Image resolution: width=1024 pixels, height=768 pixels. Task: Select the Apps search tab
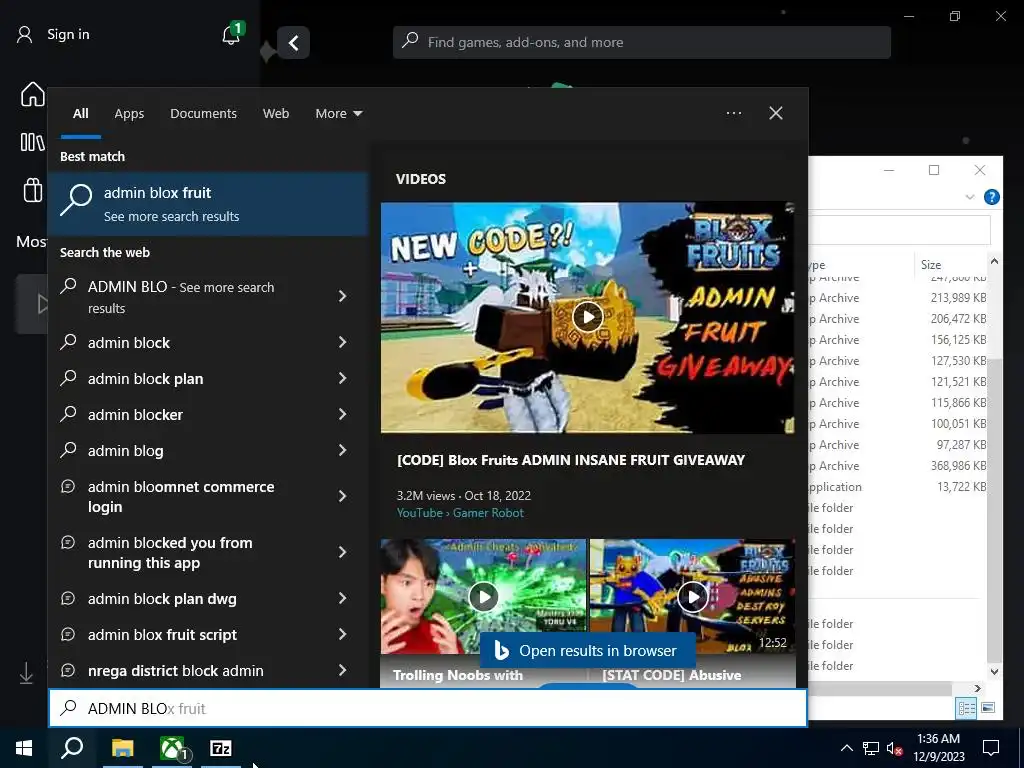click(x=129, y=114)
